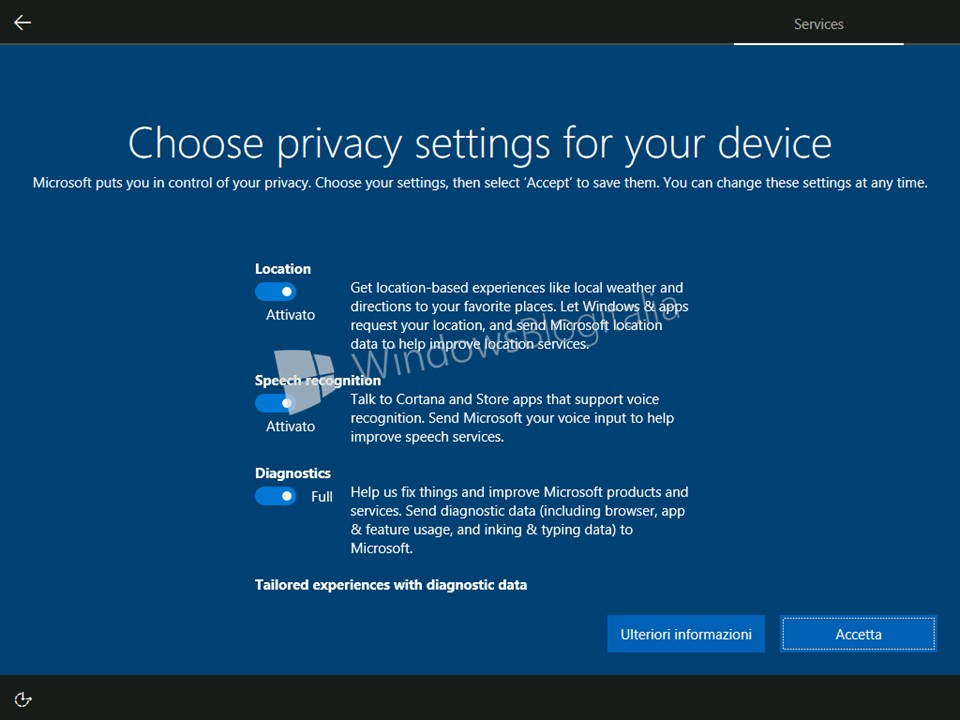Click the Speech recognition heading
The width and height of the screenshot is (960, 720).
[318, 380]
